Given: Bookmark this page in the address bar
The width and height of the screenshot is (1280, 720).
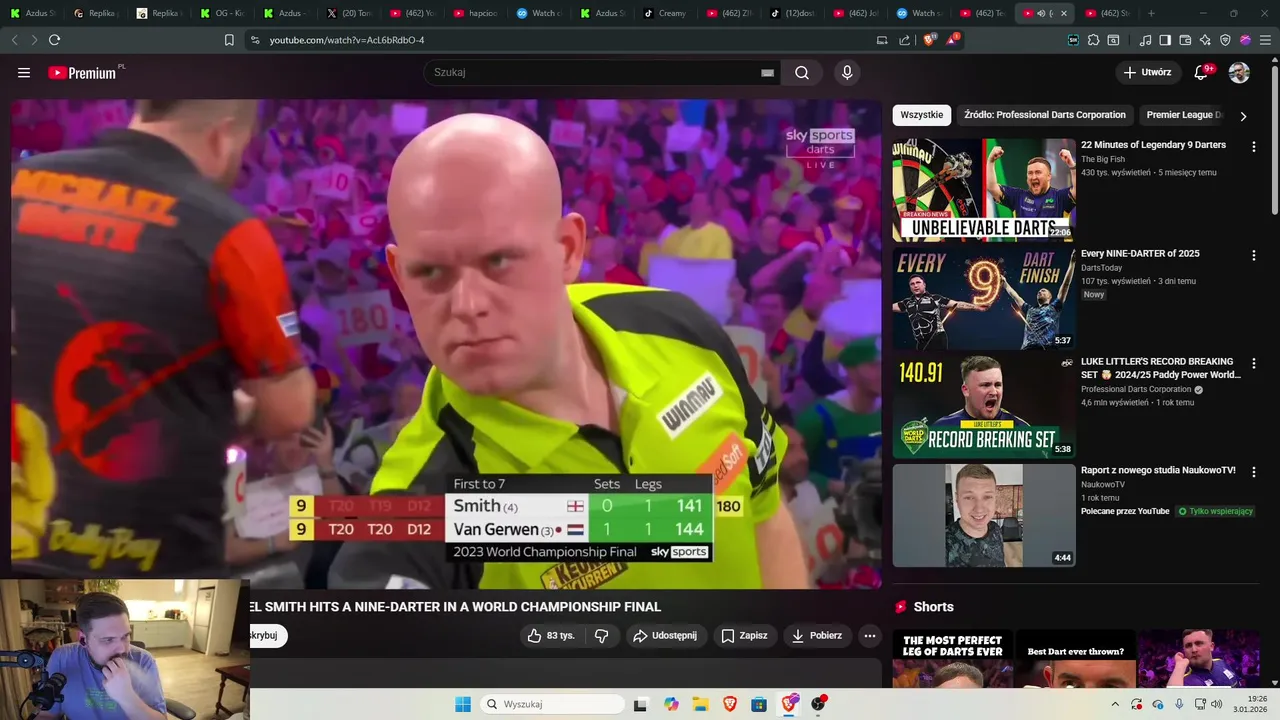Looking at the screenshot, I should tap(229, 40).
